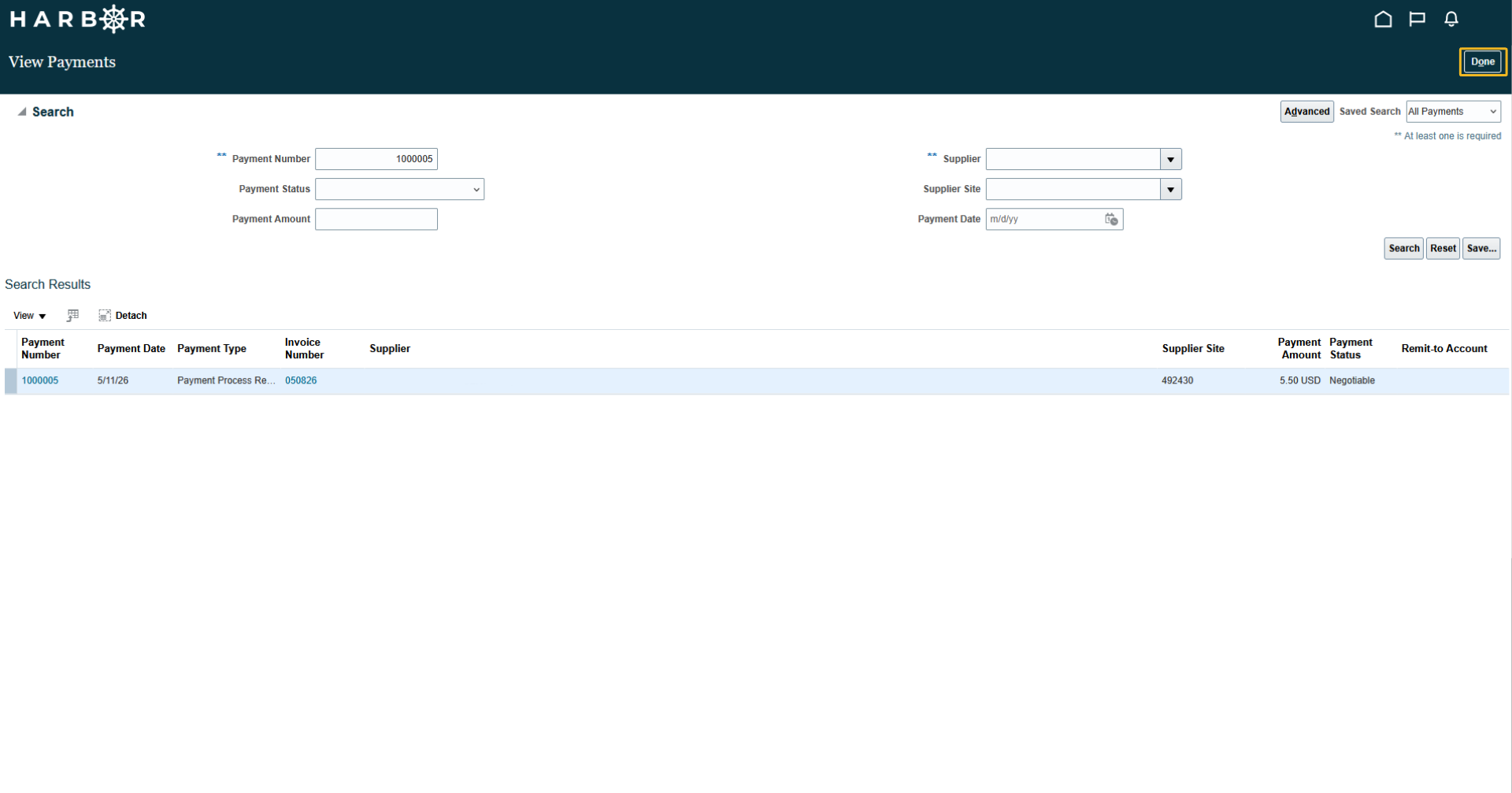Open invoice number 050826 link

(x=301, y=380)
